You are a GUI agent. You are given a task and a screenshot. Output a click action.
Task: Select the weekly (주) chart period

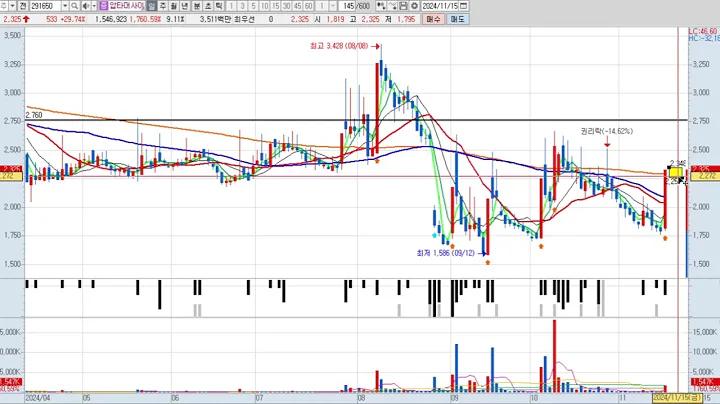point(163,6)
